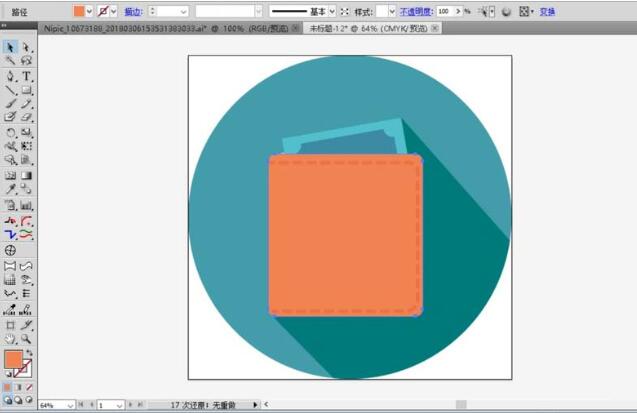Select the Rectangle shape tool
Viewport: 637px width, 413px height.
click(26, 90)
